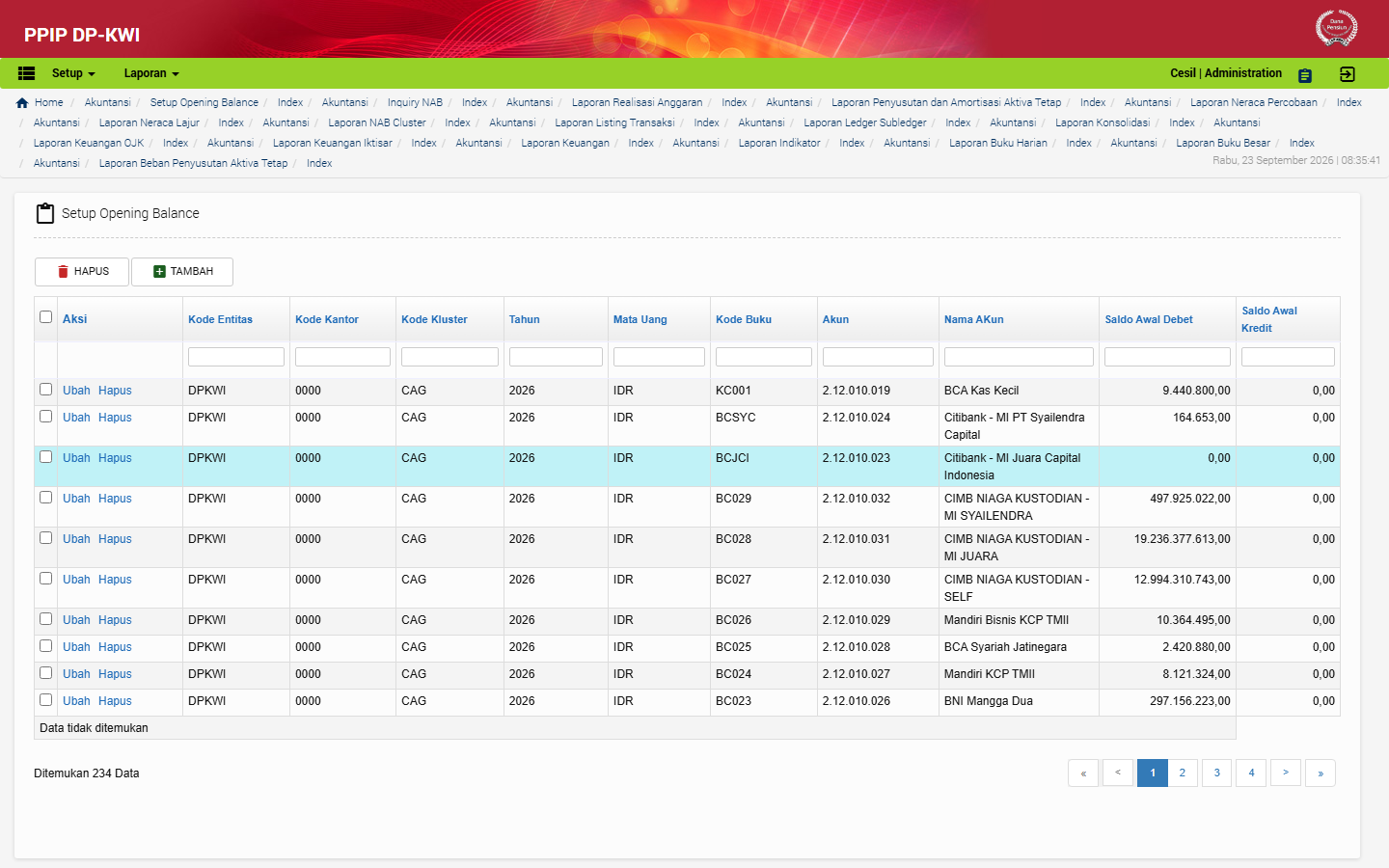Check the row with Kode Buku BC028
Screen dimensions: 1389x868
[x=45, y=538]
